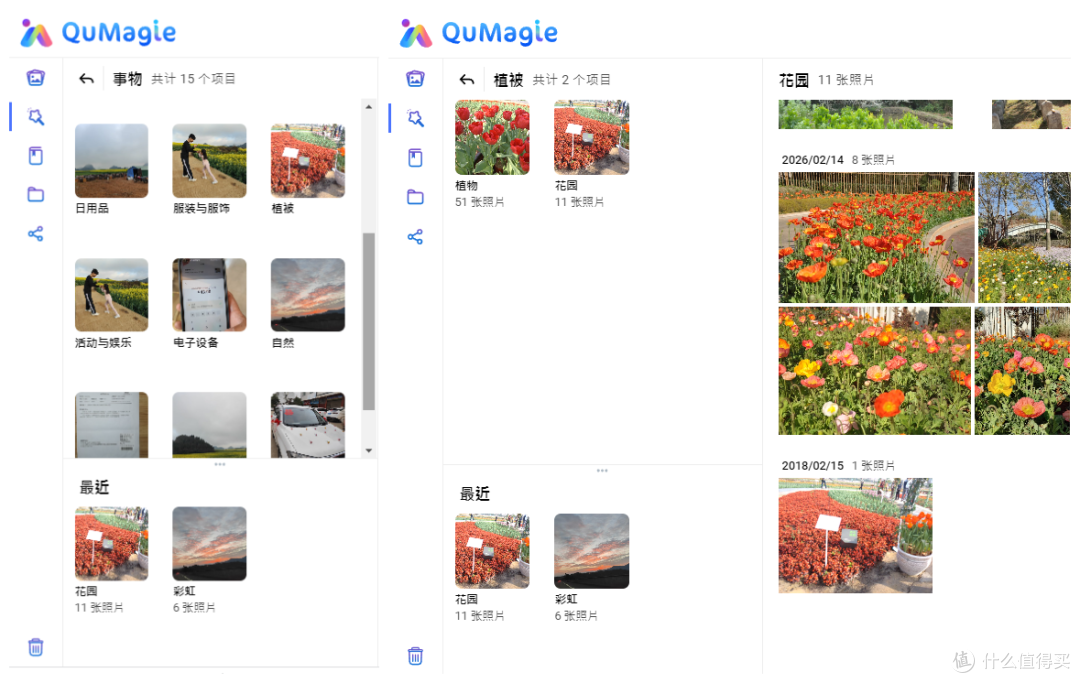Screen dimensions: 1080x683
Task: Open the green hedge photo at top
Action: point(865,114)
